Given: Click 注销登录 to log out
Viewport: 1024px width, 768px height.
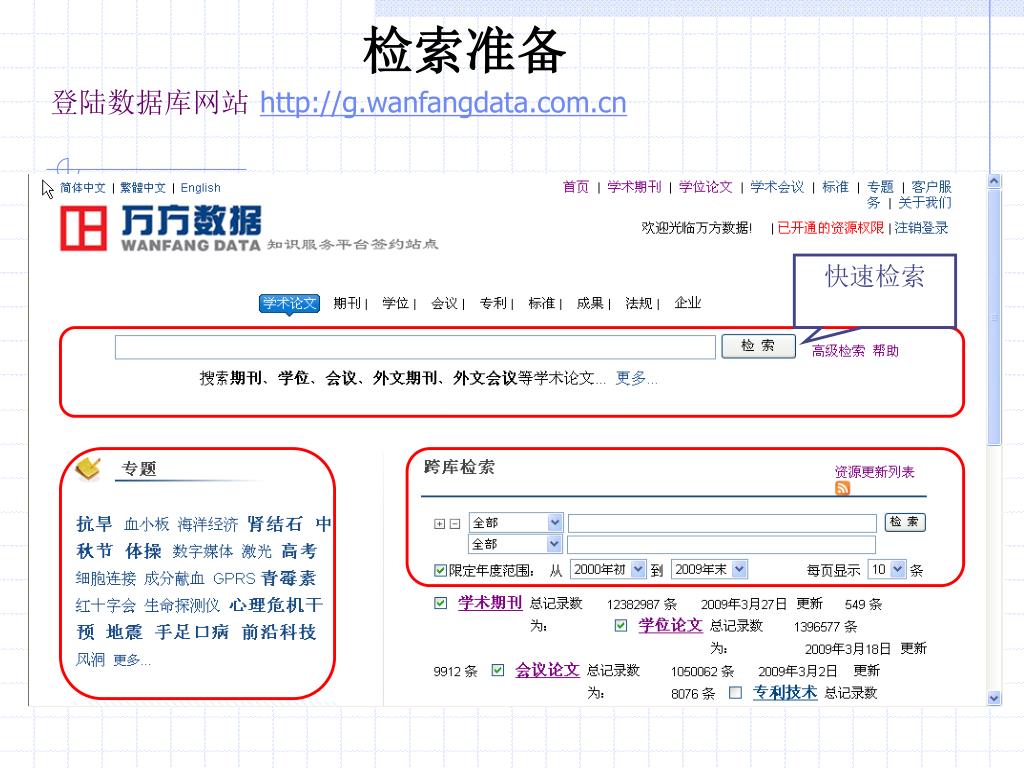Looking at the screenshot, I should click(921, 228).
